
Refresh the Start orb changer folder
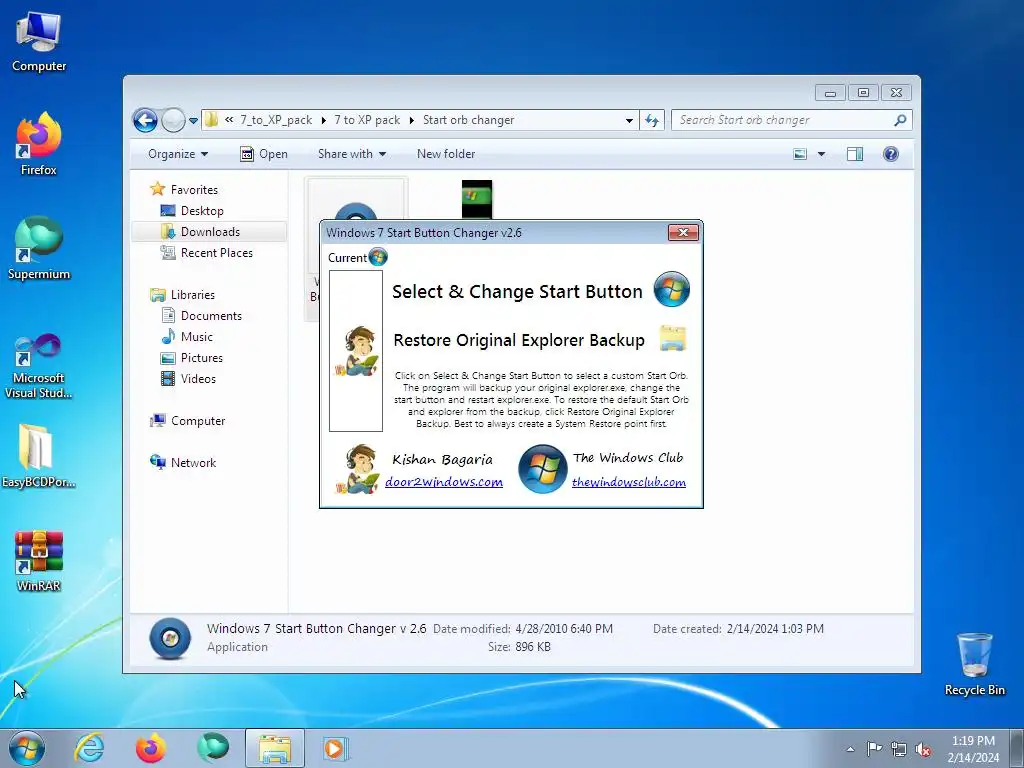652,120
